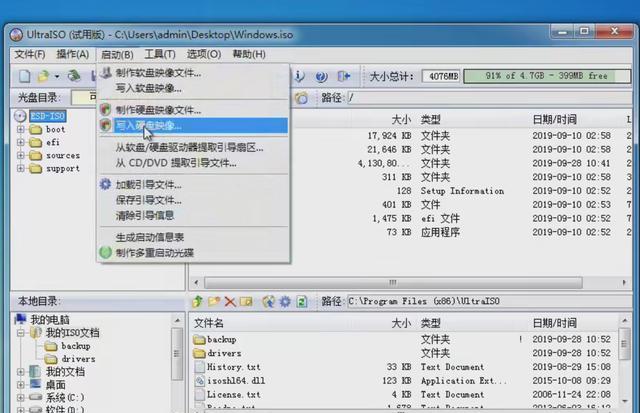Collapse the 我的ISO文档 tree node
This screenshot has height=413, width=640.
click(x=20, y=333)
